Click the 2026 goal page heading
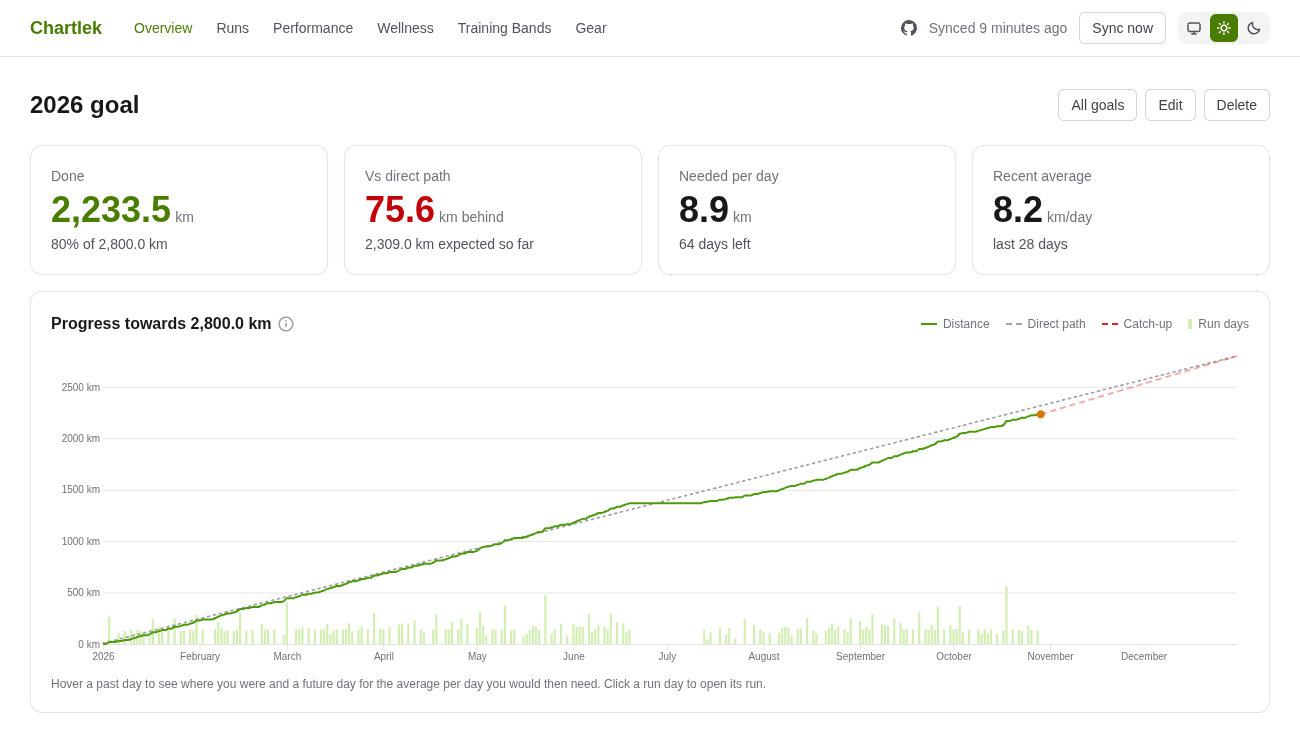1300x745 pixels. click(85, 105)
